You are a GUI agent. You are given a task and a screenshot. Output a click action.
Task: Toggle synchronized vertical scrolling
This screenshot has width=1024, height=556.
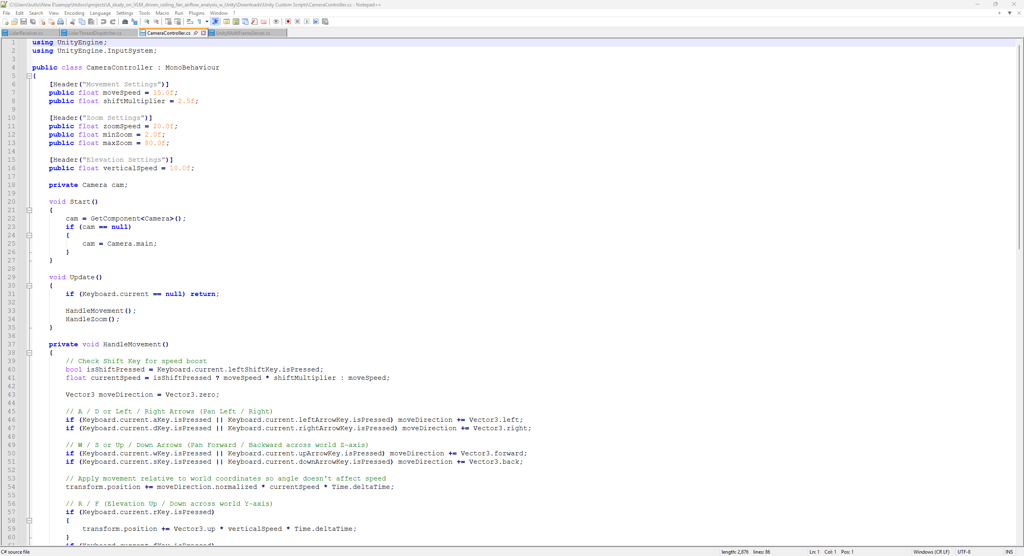click(x=168, y=22)
